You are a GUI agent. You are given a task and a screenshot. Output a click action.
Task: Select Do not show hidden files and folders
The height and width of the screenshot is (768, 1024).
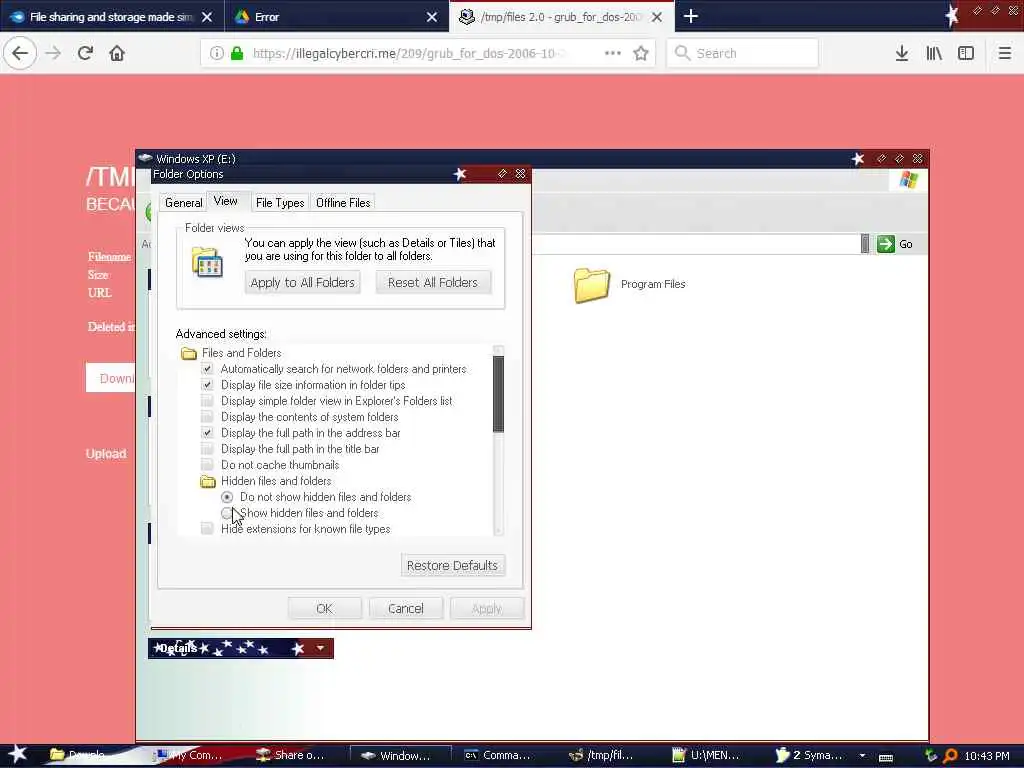pos(227,497)
